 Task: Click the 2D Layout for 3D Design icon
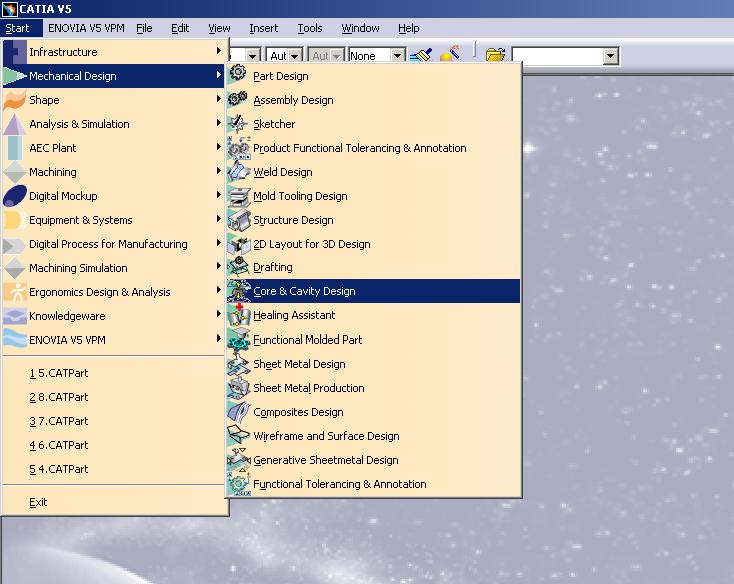tap(239, 243)
